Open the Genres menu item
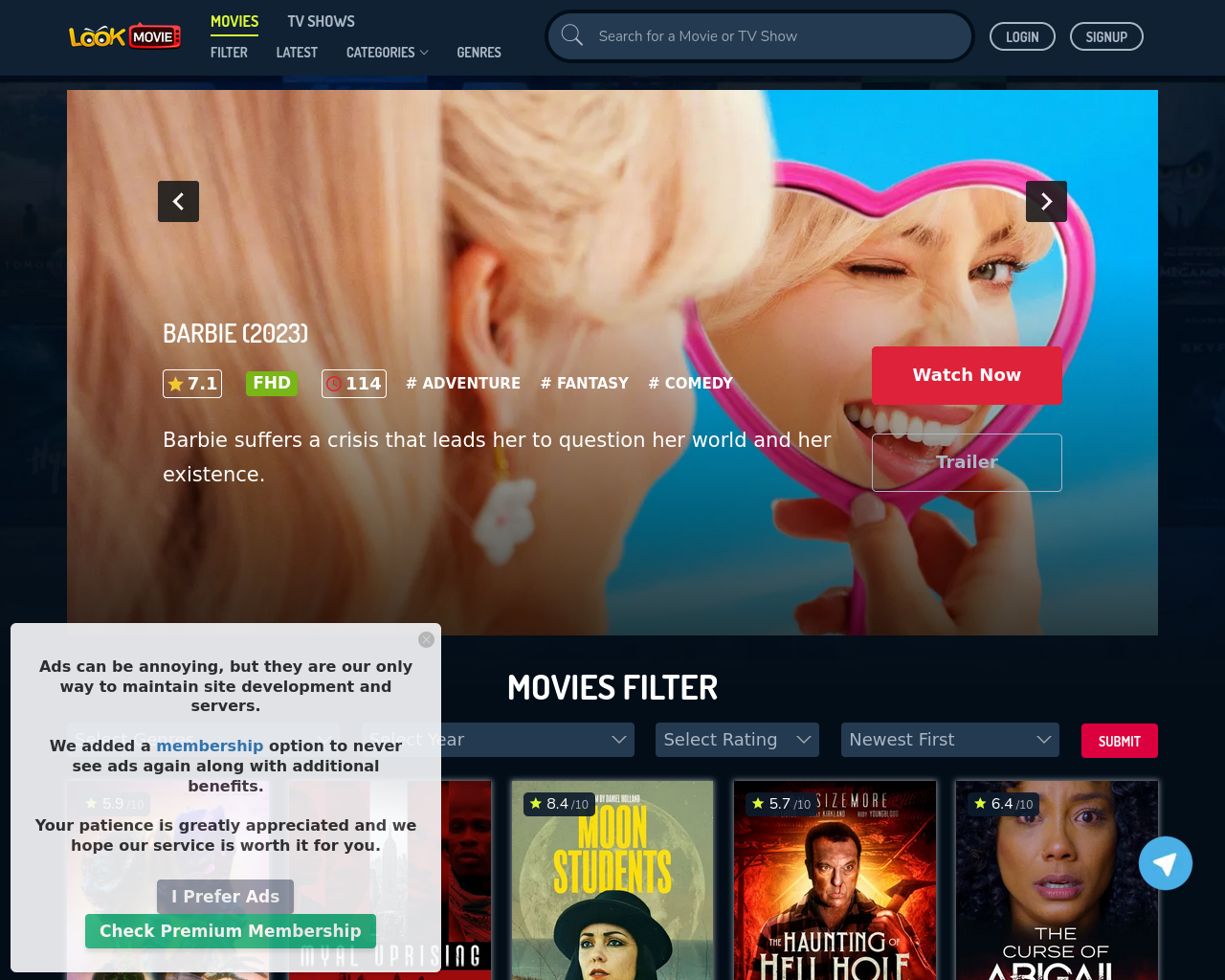This screenshot has height=980, width=1225. click(479, 53)
